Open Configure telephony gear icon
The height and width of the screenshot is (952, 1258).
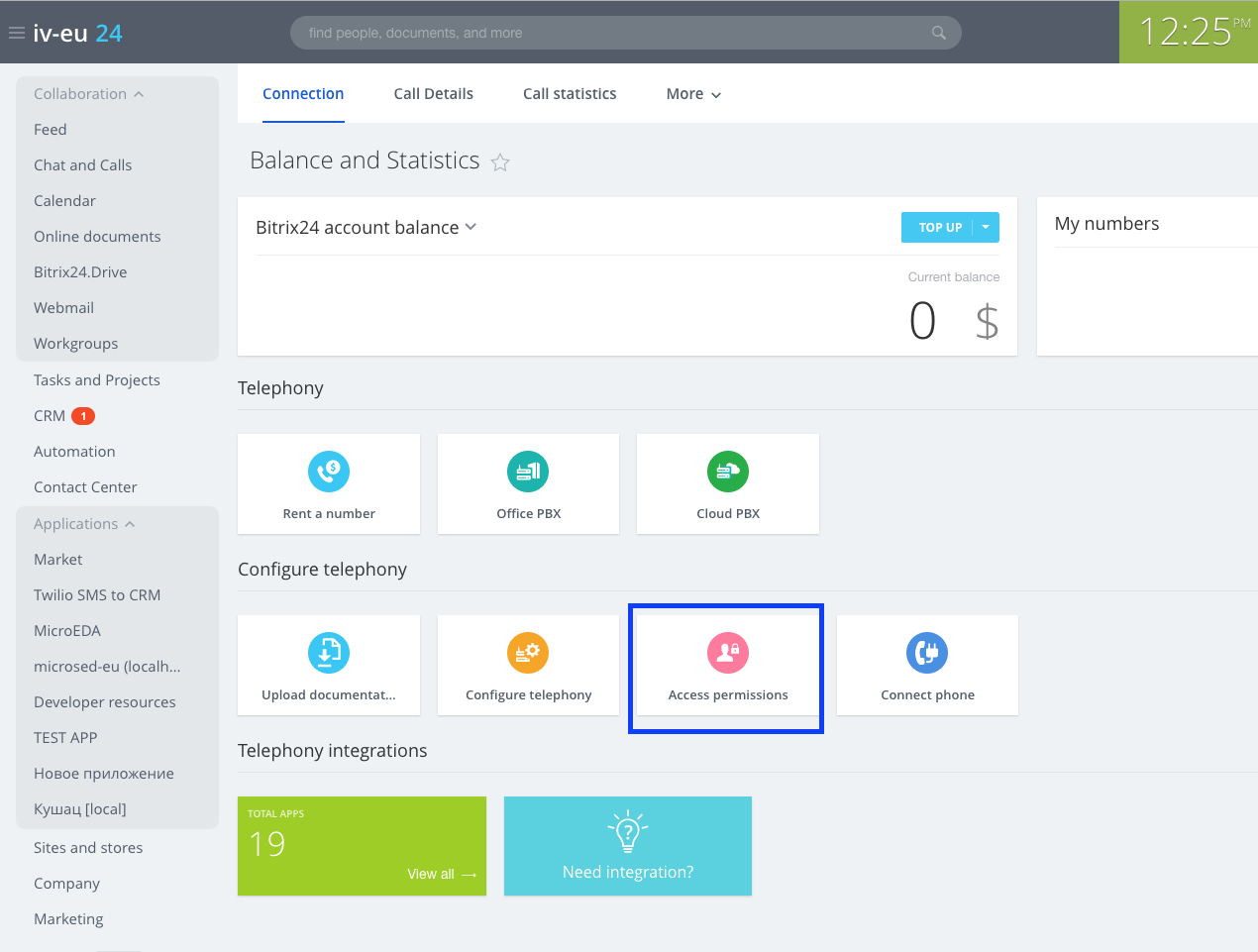[x=528, y=653]
